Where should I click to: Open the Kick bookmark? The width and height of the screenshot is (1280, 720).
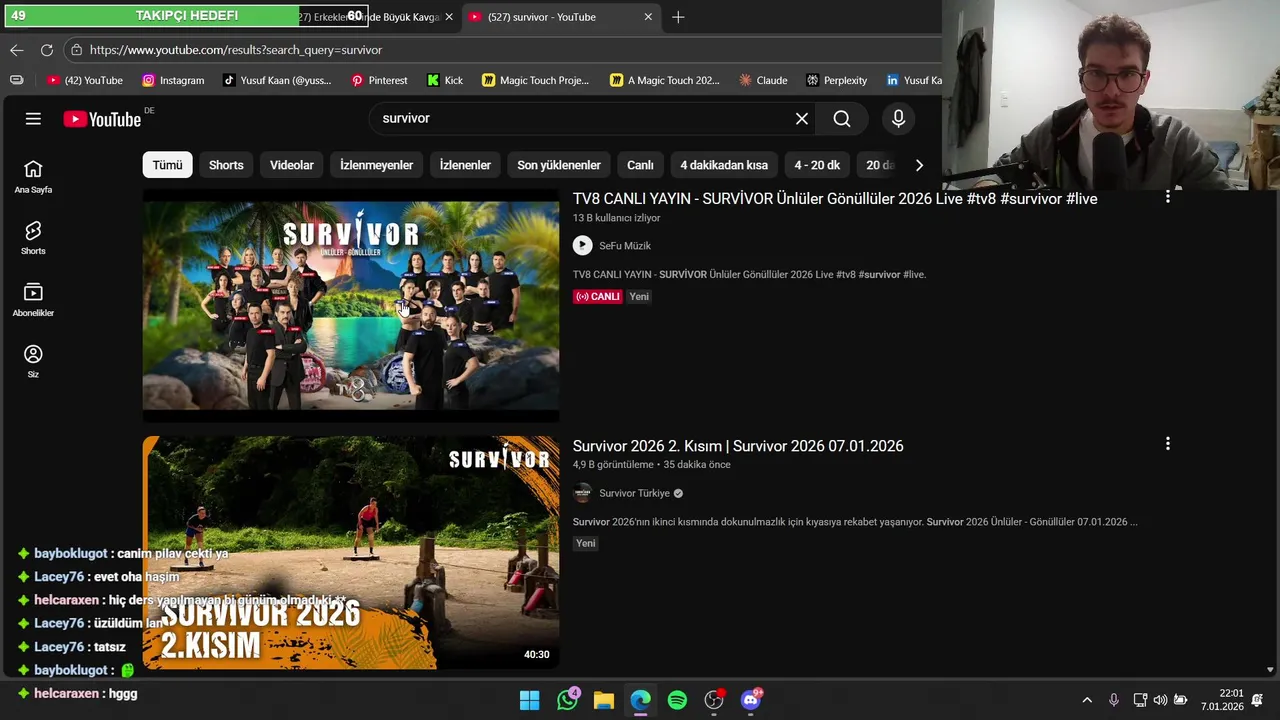click(445, 80)
